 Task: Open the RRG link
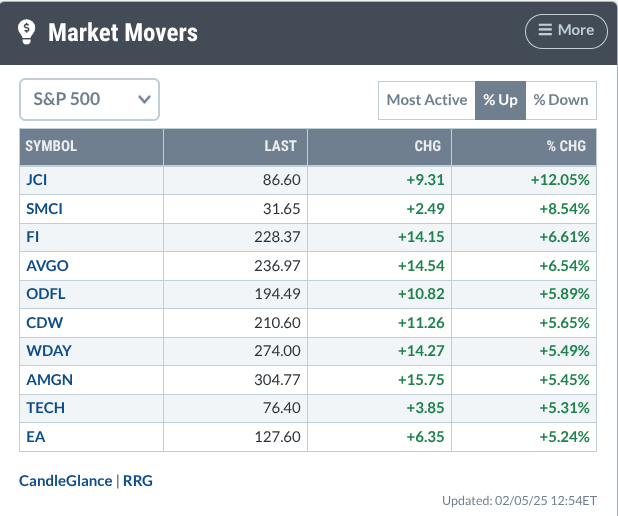point(138,481)
